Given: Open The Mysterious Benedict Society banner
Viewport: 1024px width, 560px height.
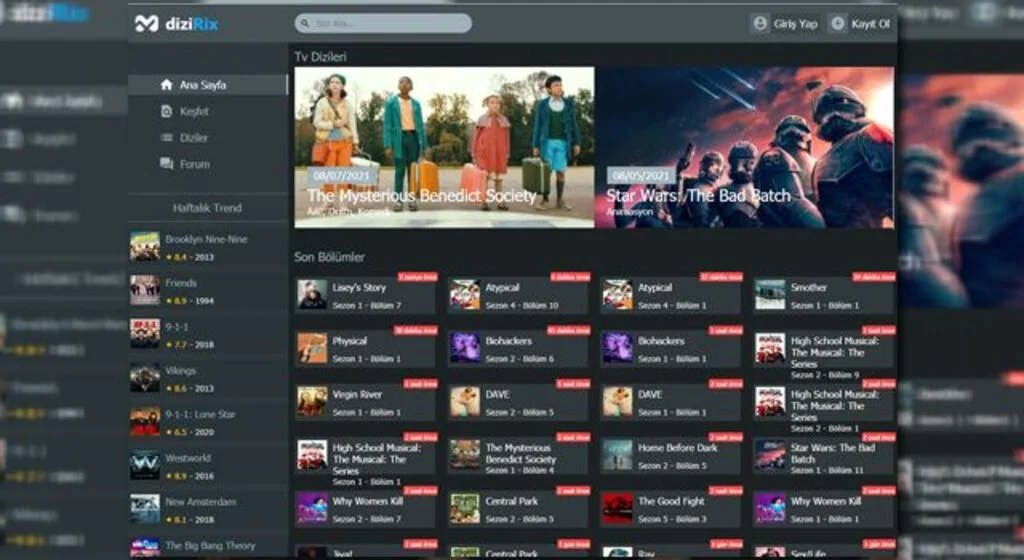Looking at the screenshot, I should pyautogui.click(x=444, y=148).
